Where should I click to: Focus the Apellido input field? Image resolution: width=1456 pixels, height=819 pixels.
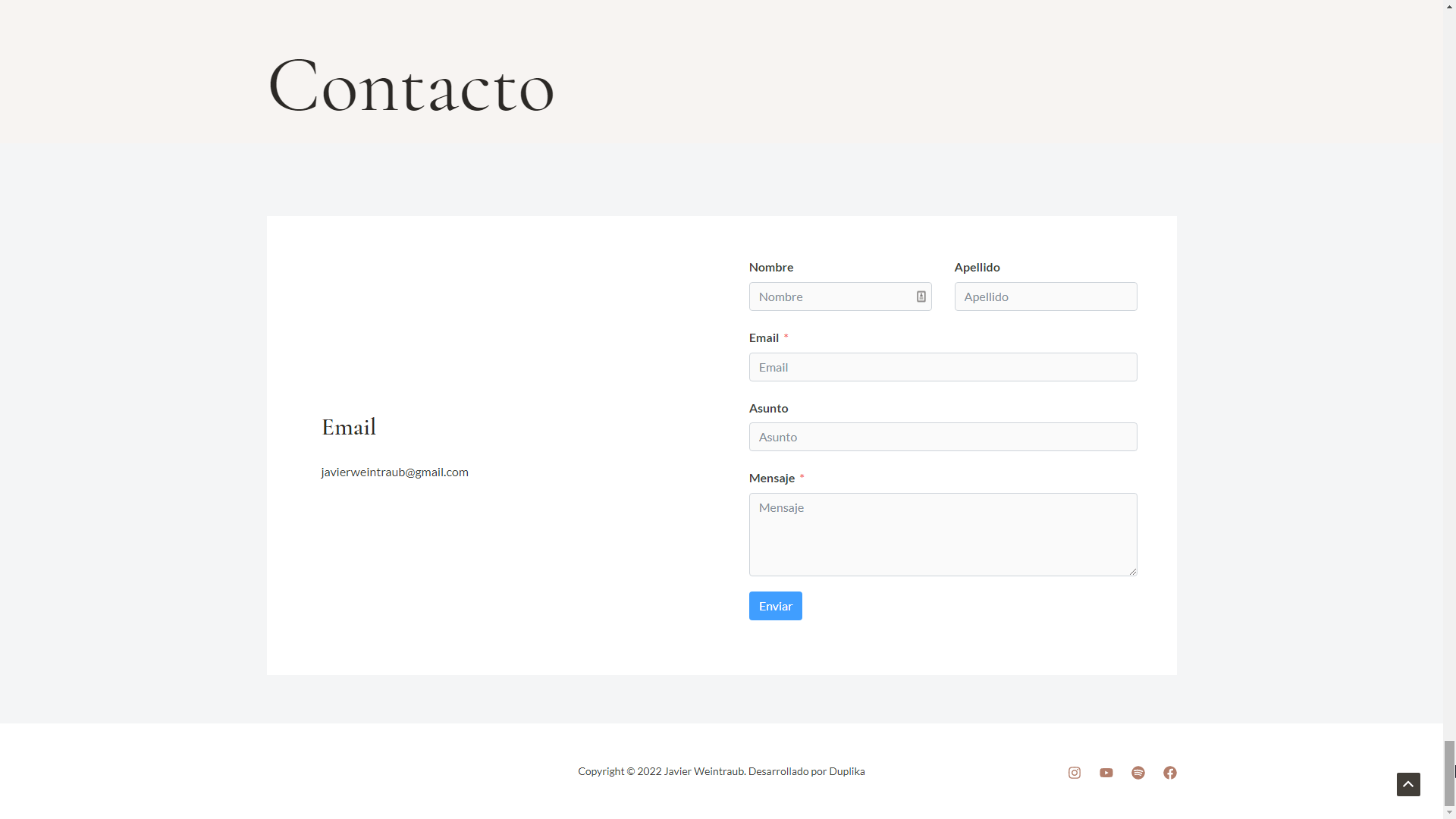1046,297
